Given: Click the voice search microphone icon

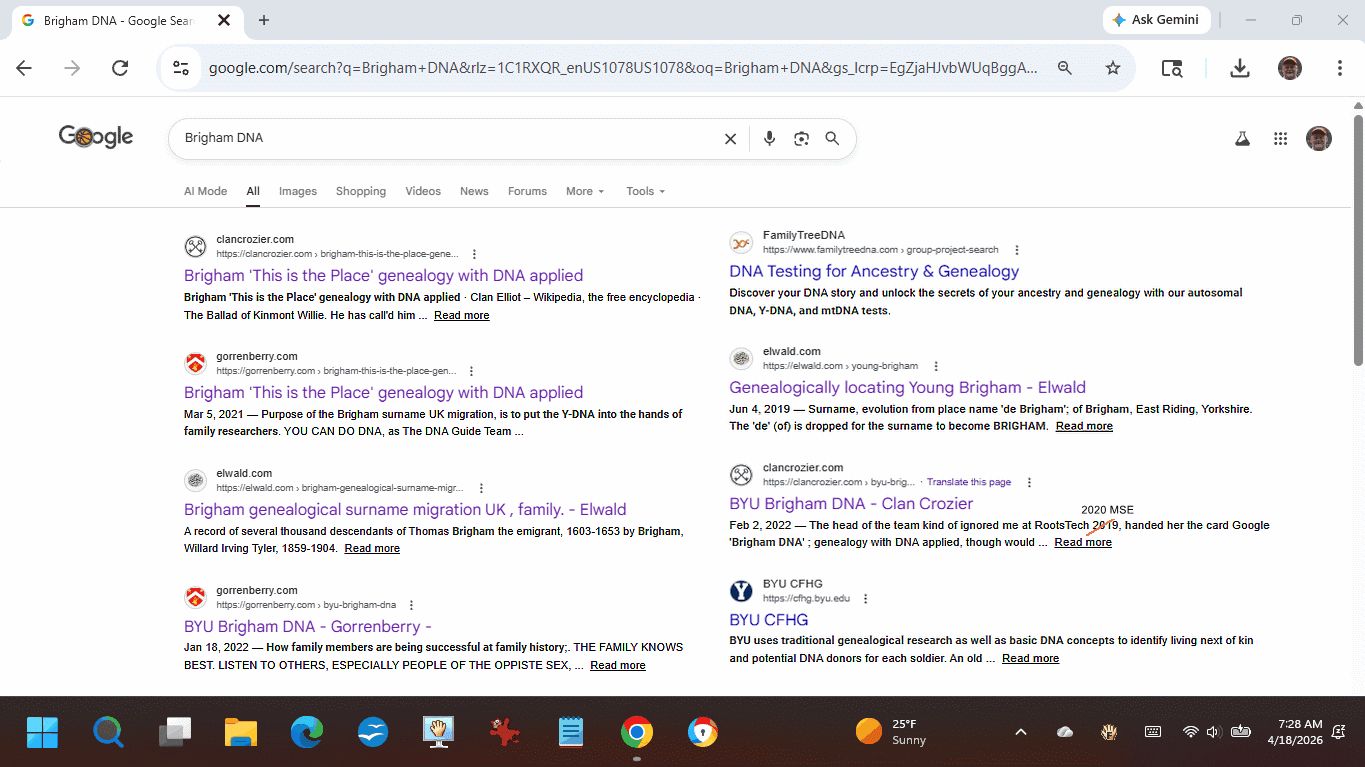Looking at the screenshot, I should point(769,139).
